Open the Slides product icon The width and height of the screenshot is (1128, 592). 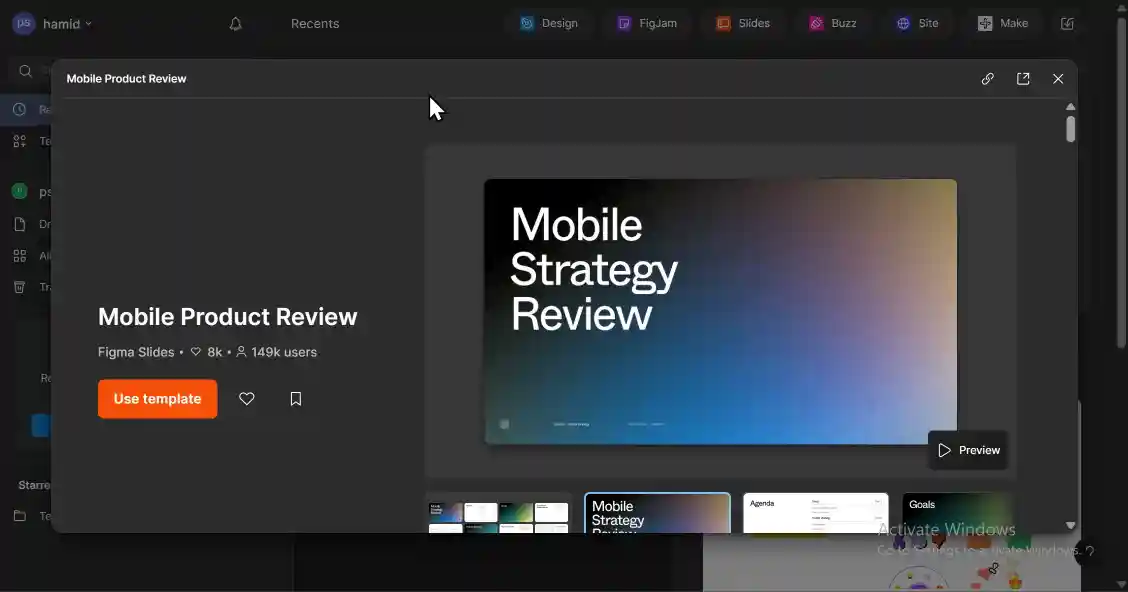pos(743,22)
